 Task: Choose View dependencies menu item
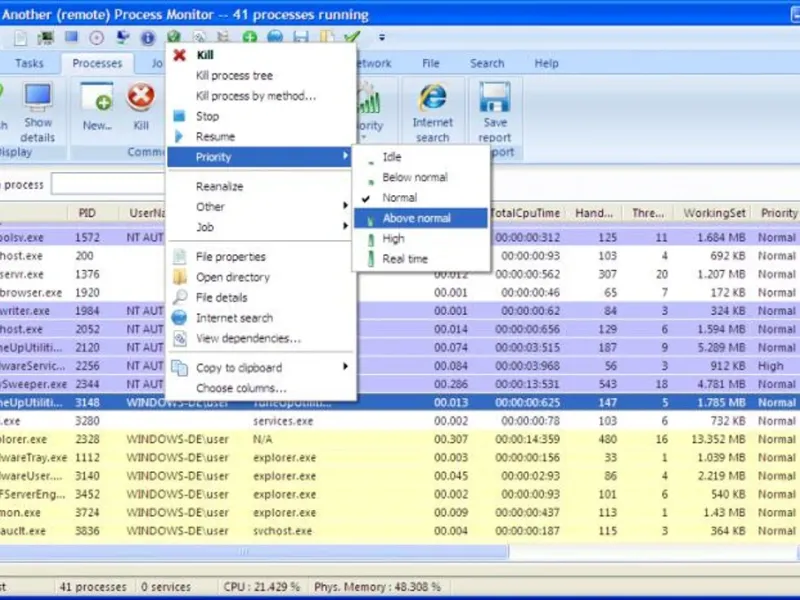click(x=260, y=338)
